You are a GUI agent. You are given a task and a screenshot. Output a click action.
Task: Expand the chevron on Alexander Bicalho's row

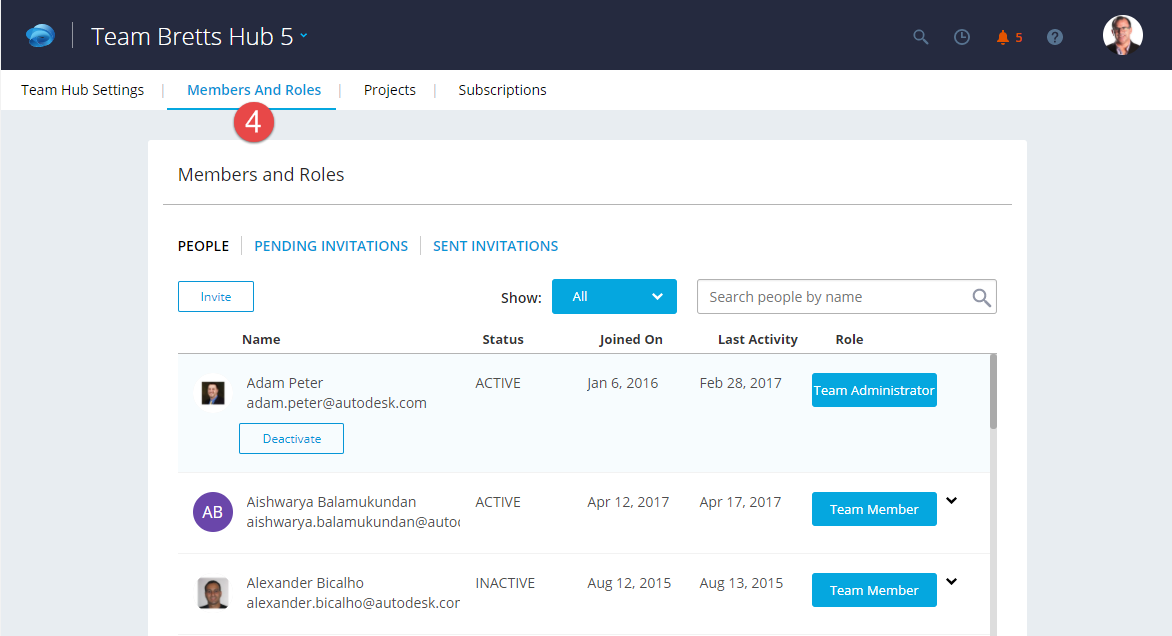coord(951,580)
